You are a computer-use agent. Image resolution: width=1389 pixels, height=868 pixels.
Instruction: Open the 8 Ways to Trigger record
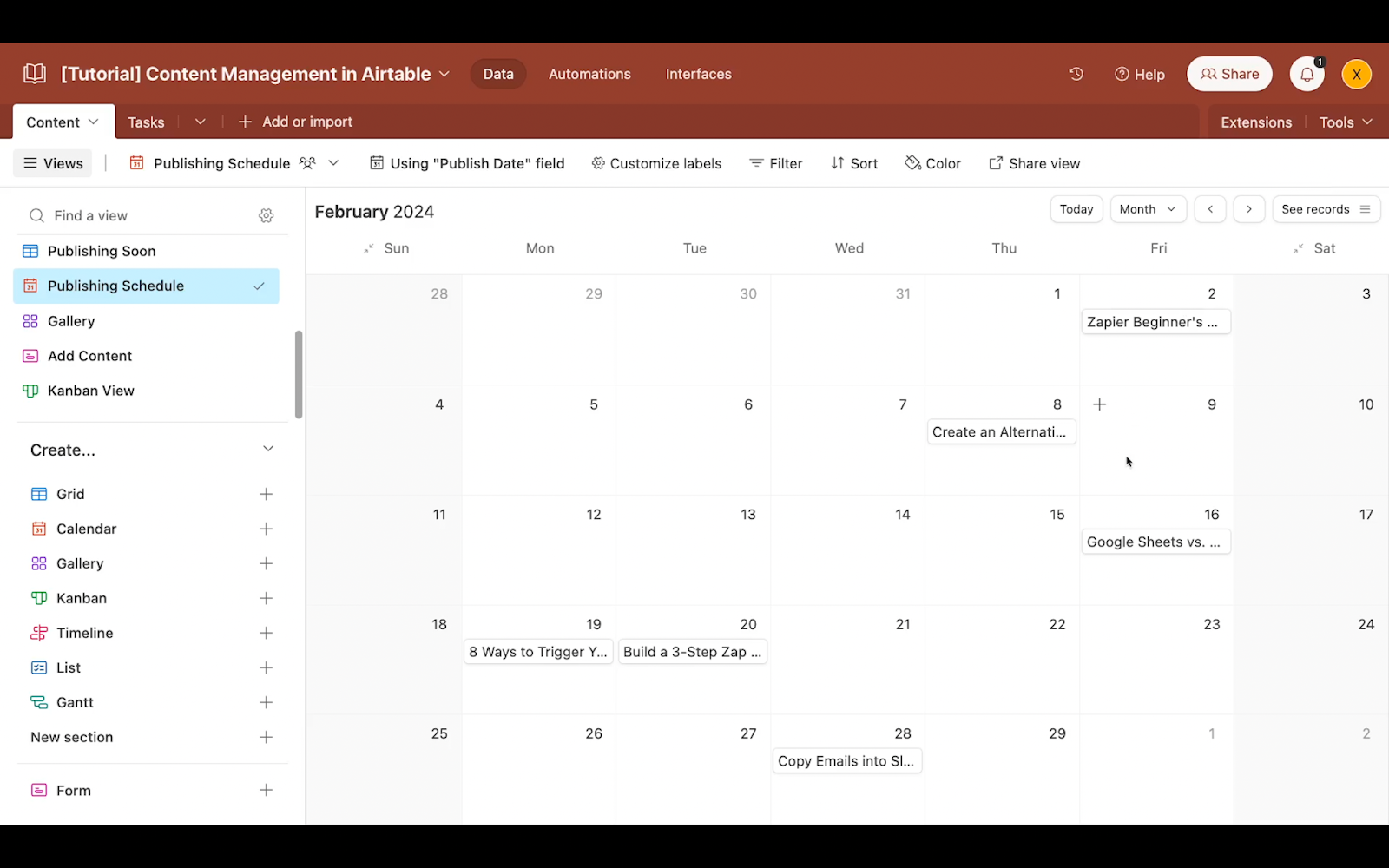coord(539,652)
